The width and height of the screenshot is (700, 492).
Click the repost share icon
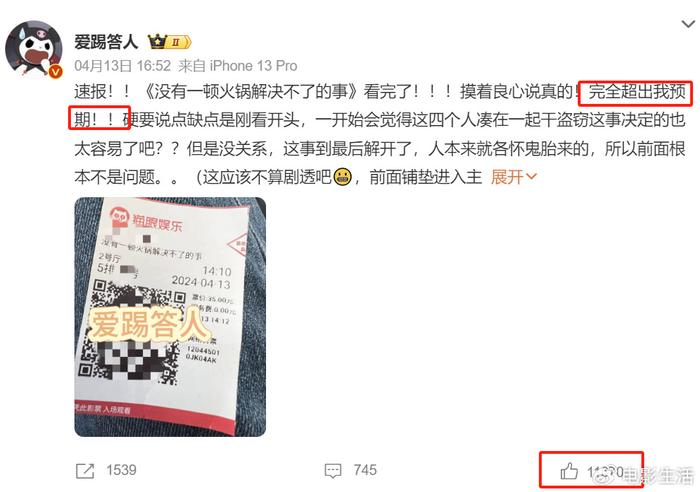85,471
